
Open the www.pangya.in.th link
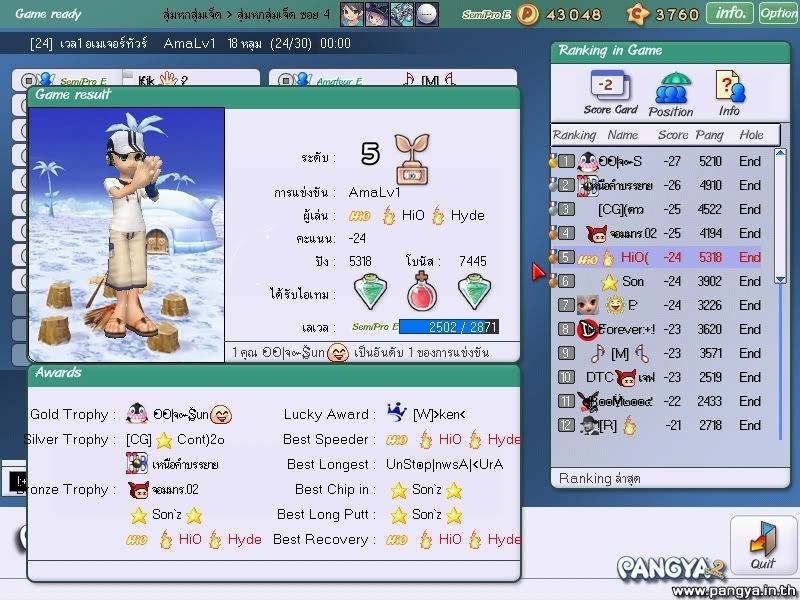pyautogui.click(x=735, y=591)
